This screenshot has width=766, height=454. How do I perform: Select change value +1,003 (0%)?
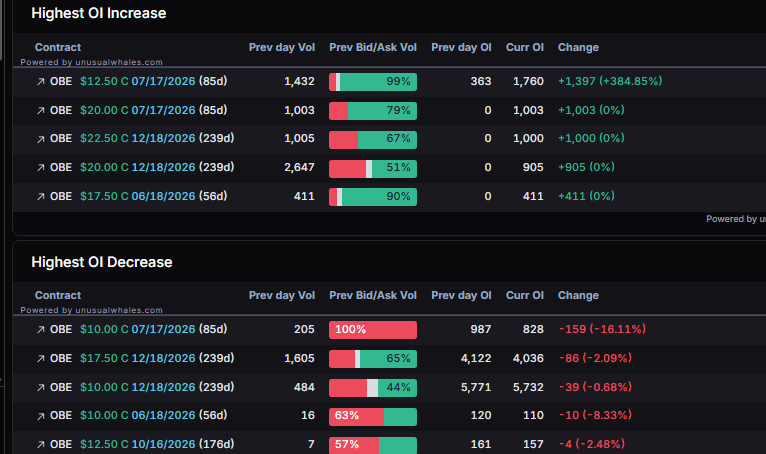click(591, 110)
